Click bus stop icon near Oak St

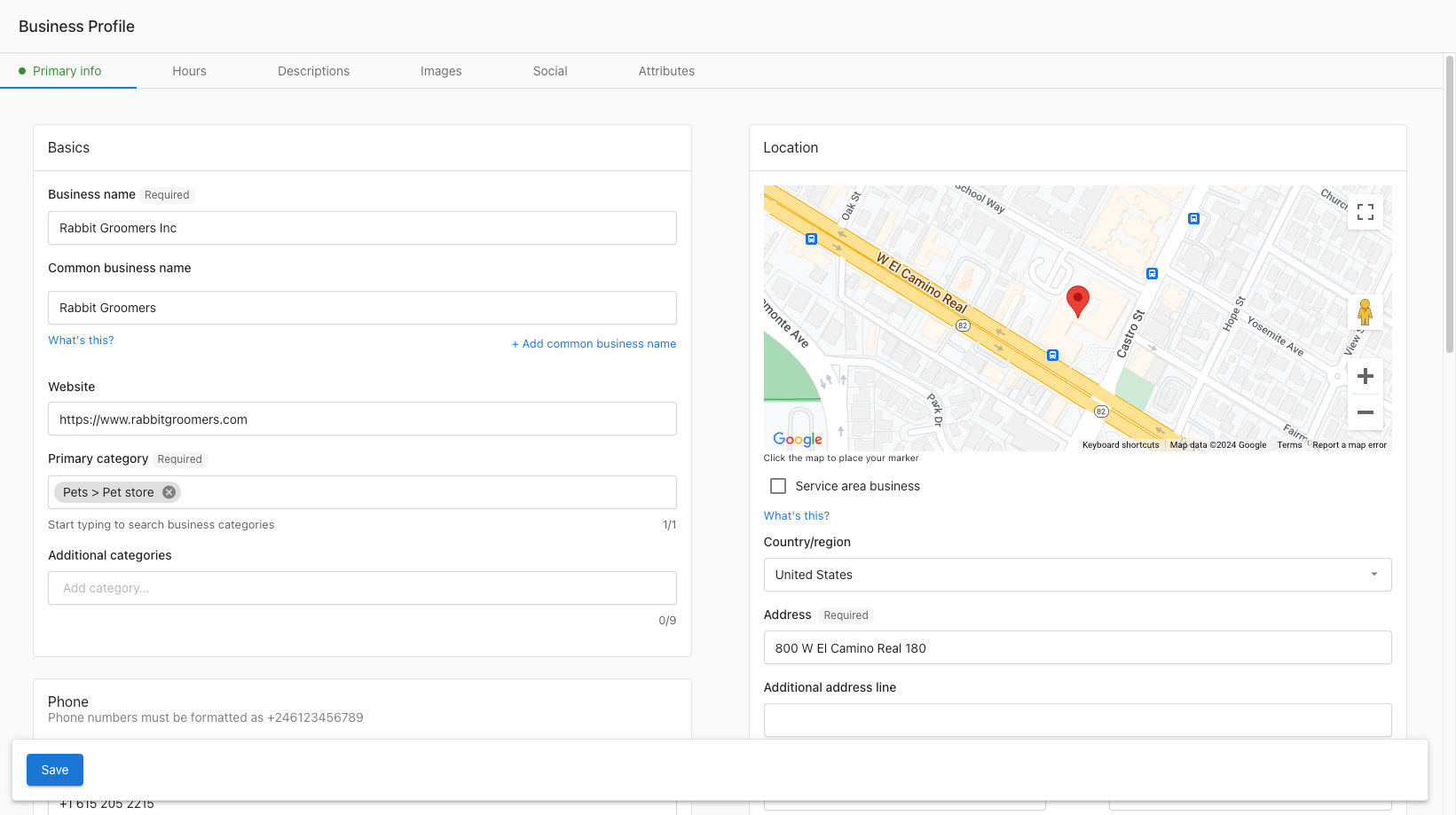click(x=811, y=239)
